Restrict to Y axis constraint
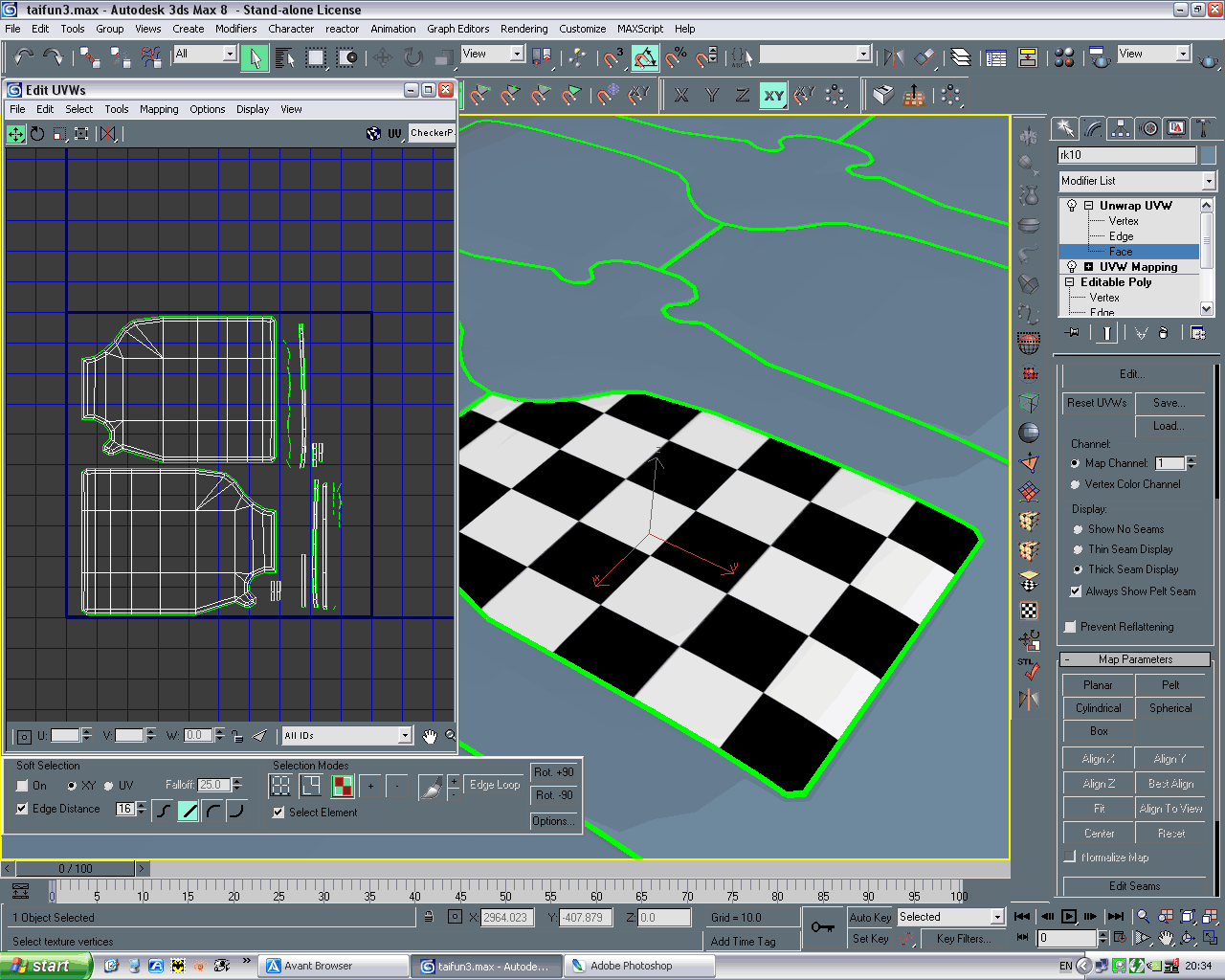 coord(712,95)
